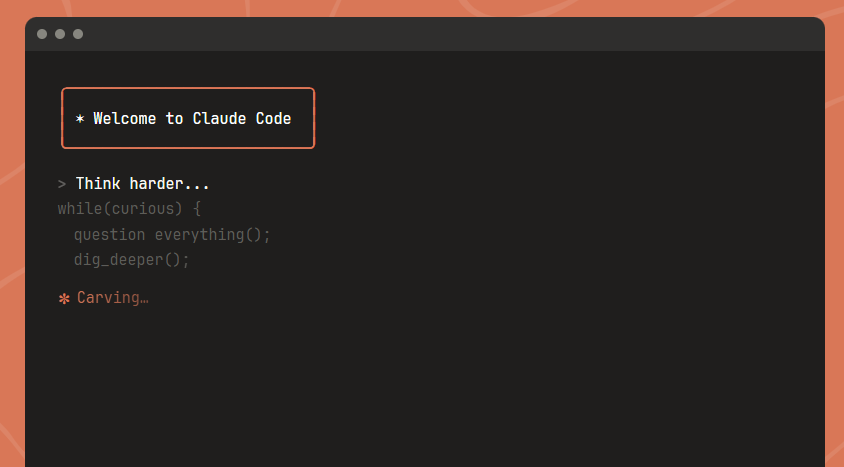This screenshot has height=467, width=844.
Task: Click the orange spinner asterisk beside Carving
Action: point(64,298)
